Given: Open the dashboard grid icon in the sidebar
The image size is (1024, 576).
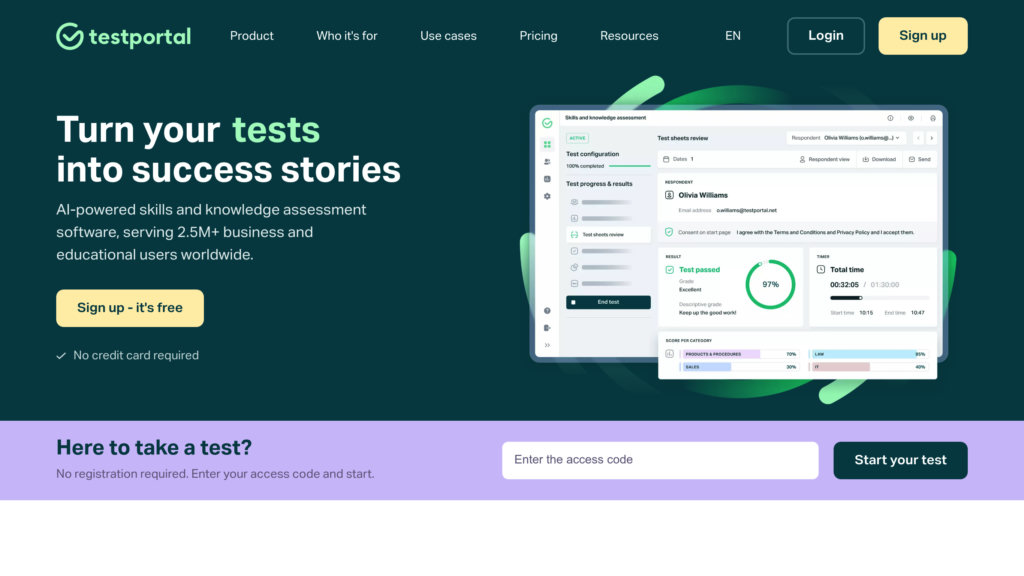Looking at the screenshot, I should [547, 145].
